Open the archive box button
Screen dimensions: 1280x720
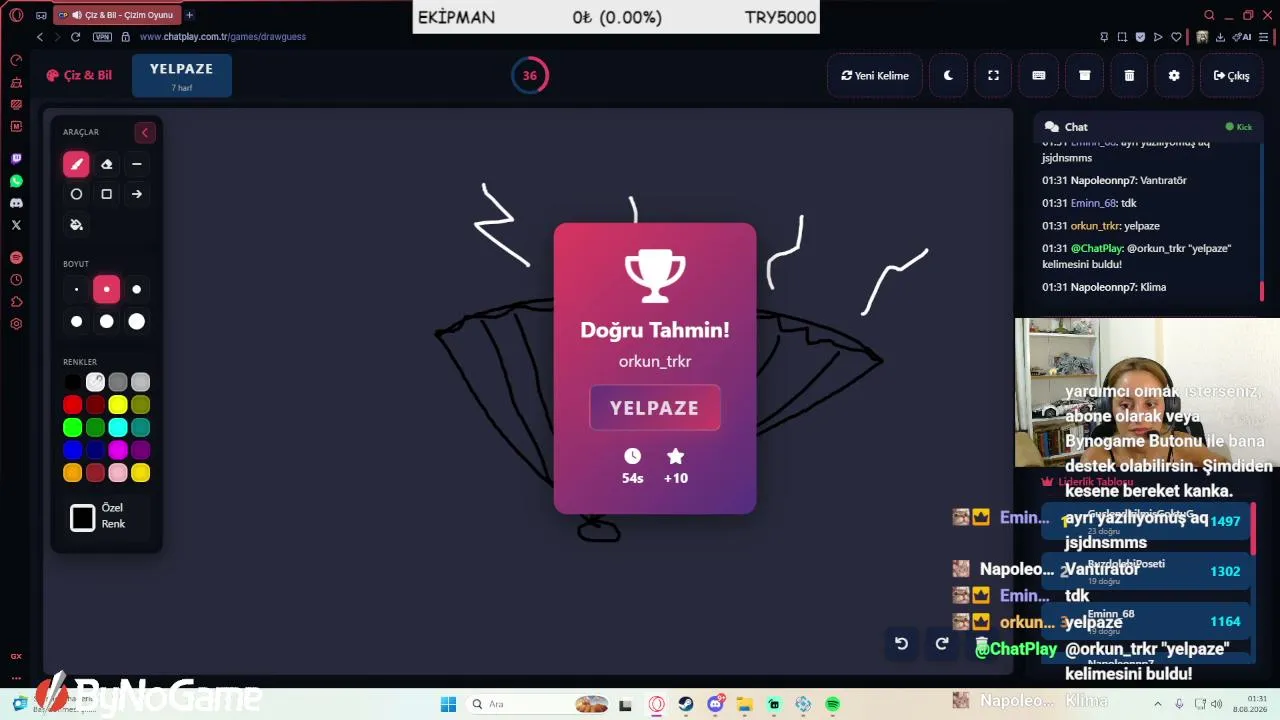coord(1084,75)
